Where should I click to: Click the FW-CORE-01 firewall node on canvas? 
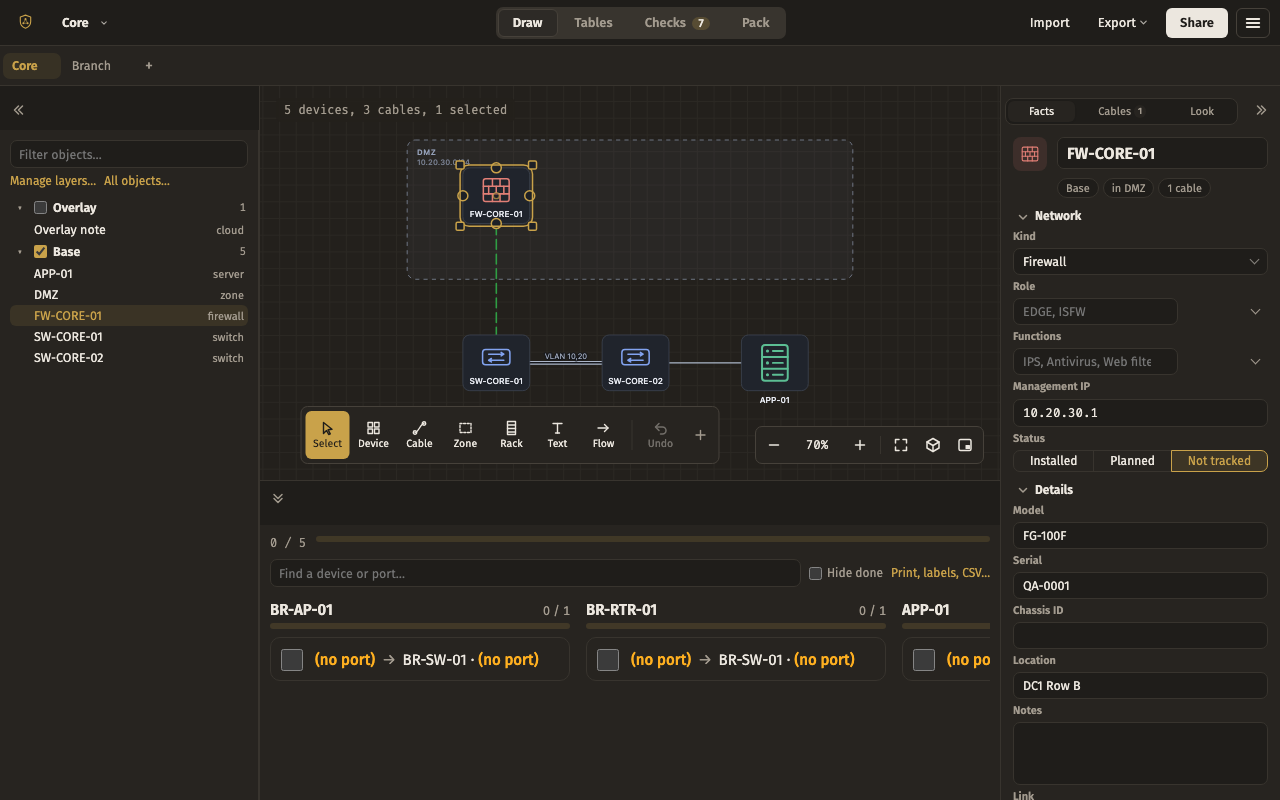496,196
